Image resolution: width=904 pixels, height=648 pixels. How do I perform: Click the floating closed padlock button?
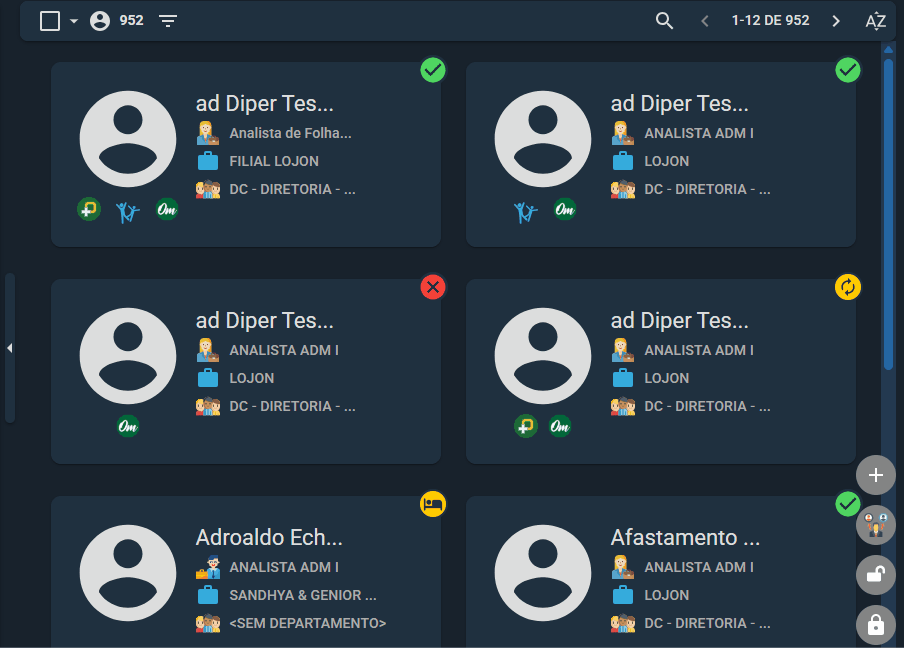click(x=876, y=625)
